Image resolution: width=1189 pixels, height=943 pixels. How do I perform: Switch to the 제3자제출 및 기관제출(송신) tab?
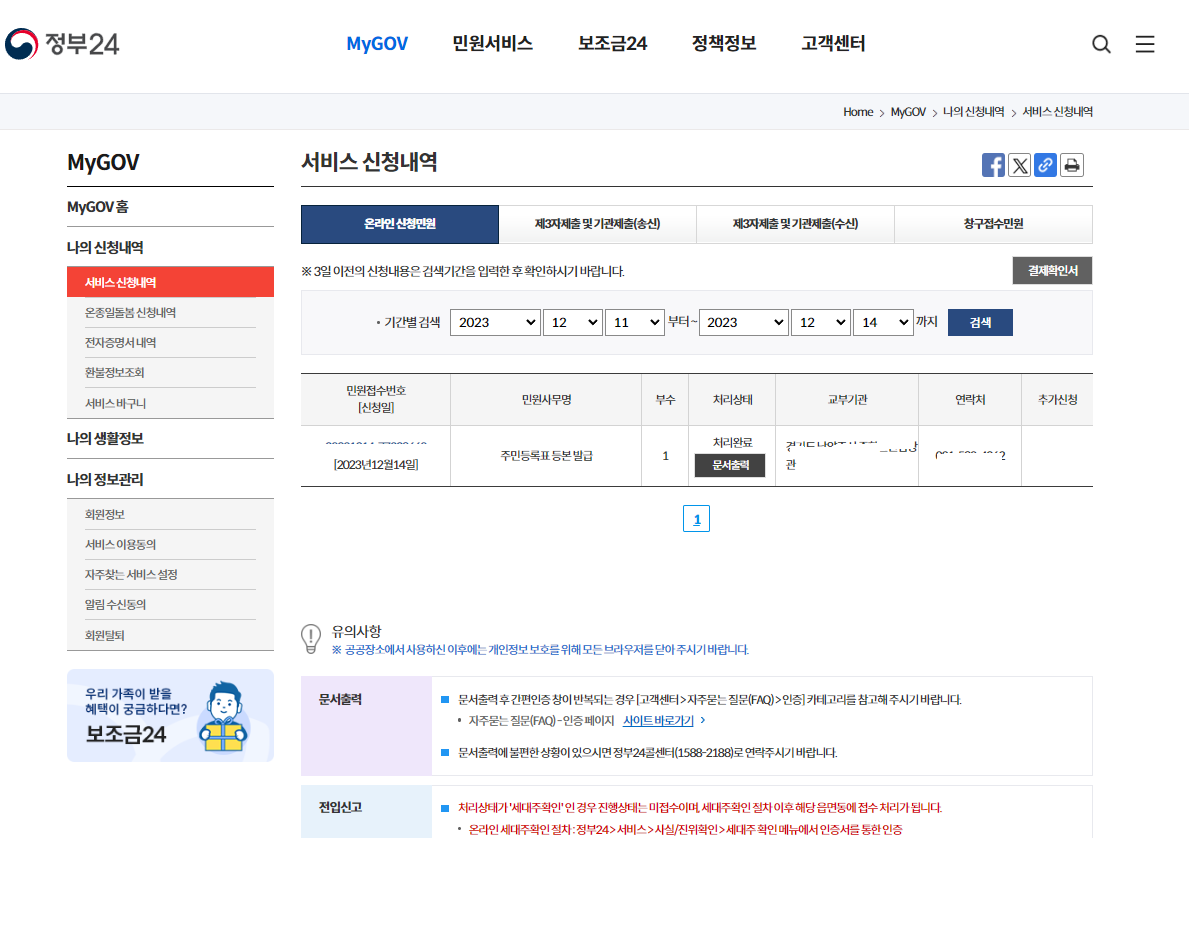pos(597,224)
